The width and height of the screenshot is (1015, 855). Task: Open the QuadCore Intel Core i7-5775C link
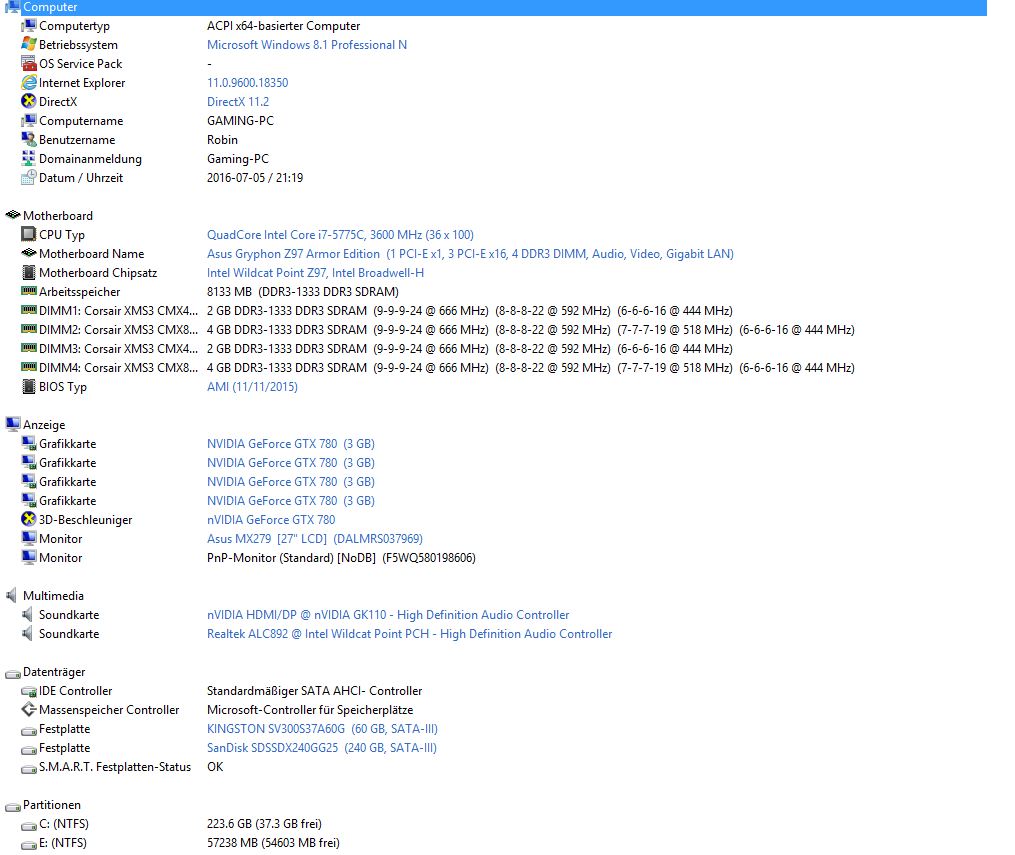coord(340,234)
